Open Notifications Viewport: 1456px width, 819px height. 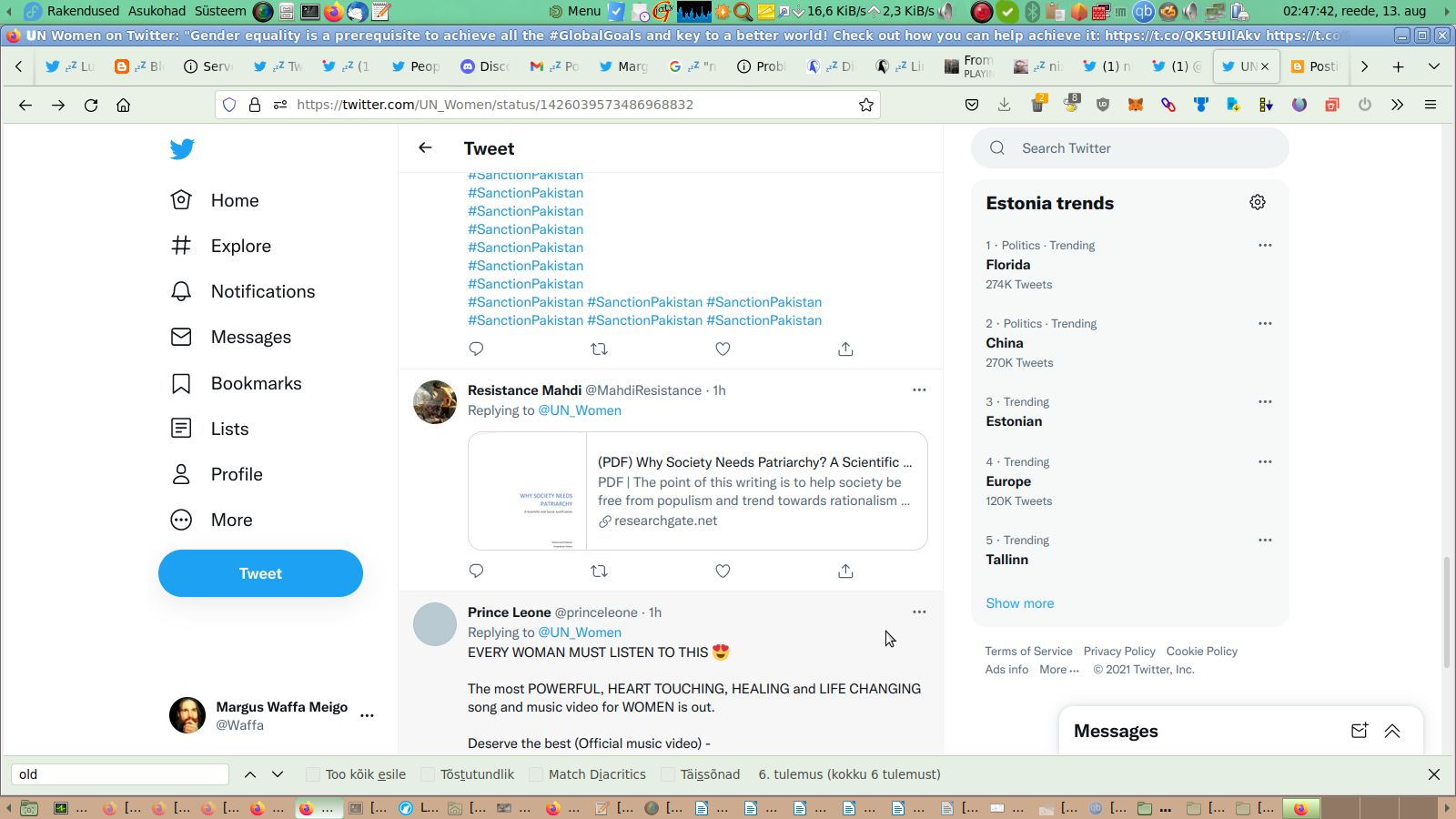pyautogui.click(x=243, y=291)
